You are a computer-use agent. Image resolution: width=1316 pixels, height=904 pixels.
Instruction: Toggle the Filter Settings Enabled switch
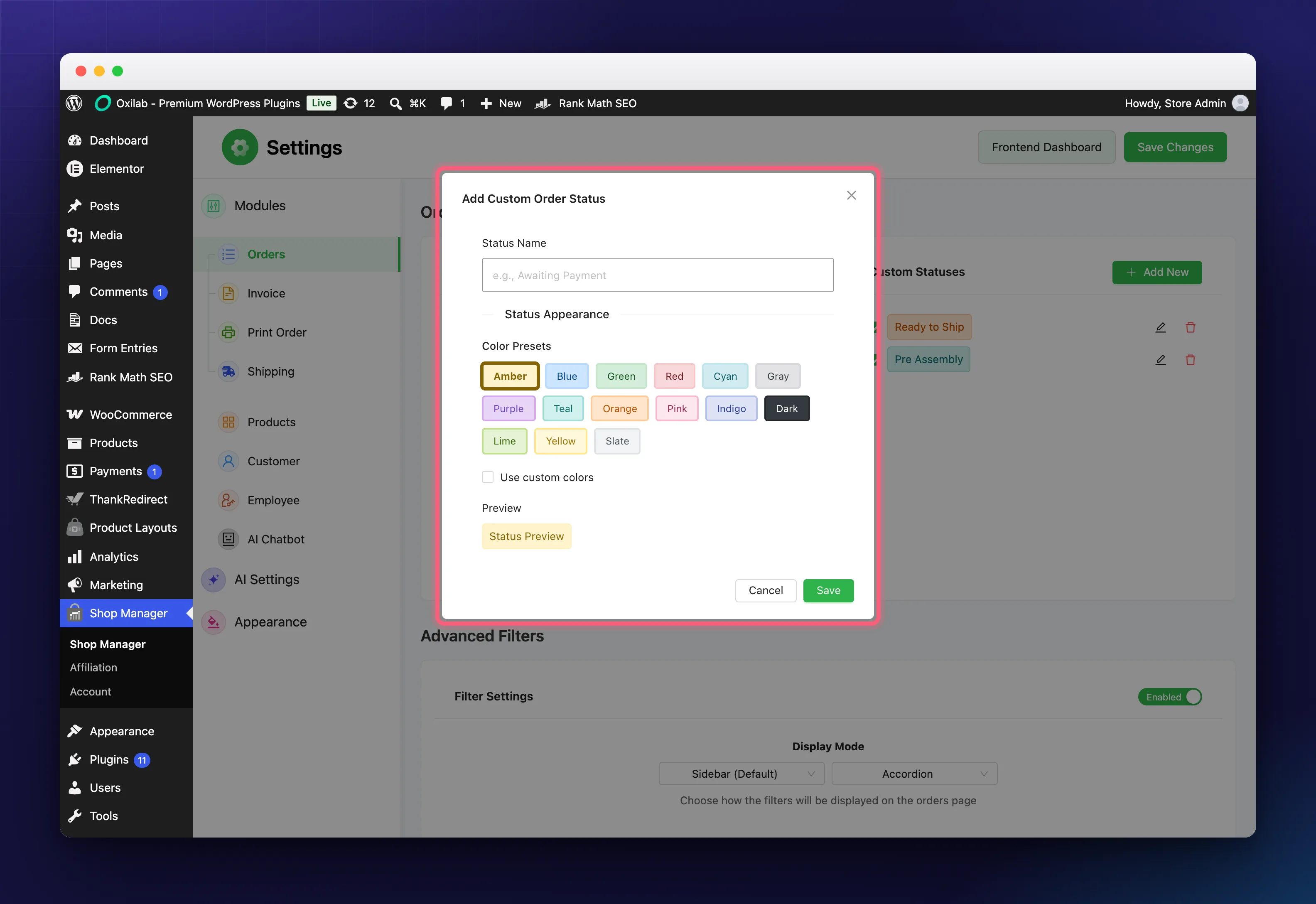pyautogui.click(x=1169, y=697)
